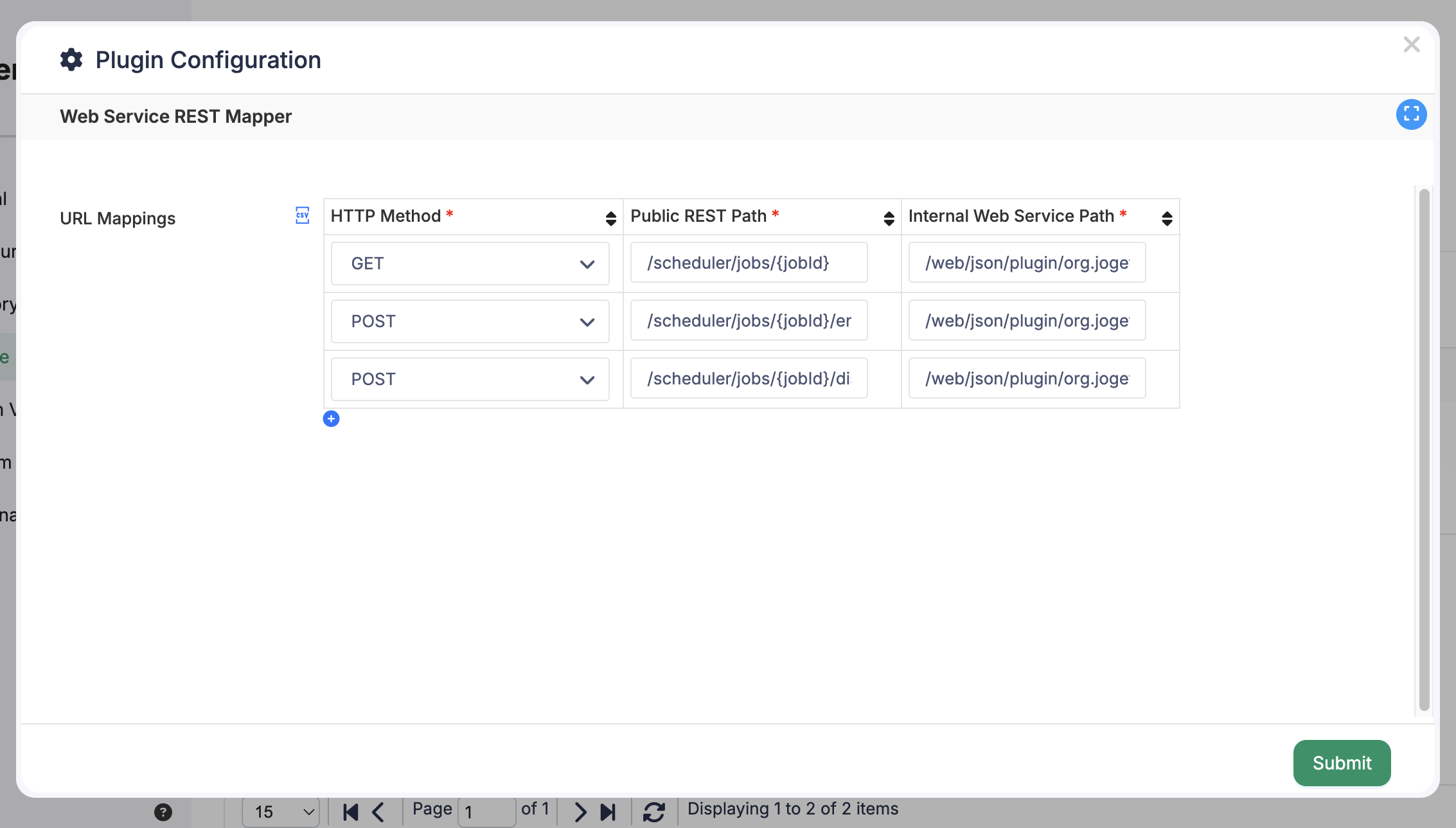The width and height of the screenshot is (1456, 828).
Task: Sort by HTTP Method column
Action: (x=610, y=219)
